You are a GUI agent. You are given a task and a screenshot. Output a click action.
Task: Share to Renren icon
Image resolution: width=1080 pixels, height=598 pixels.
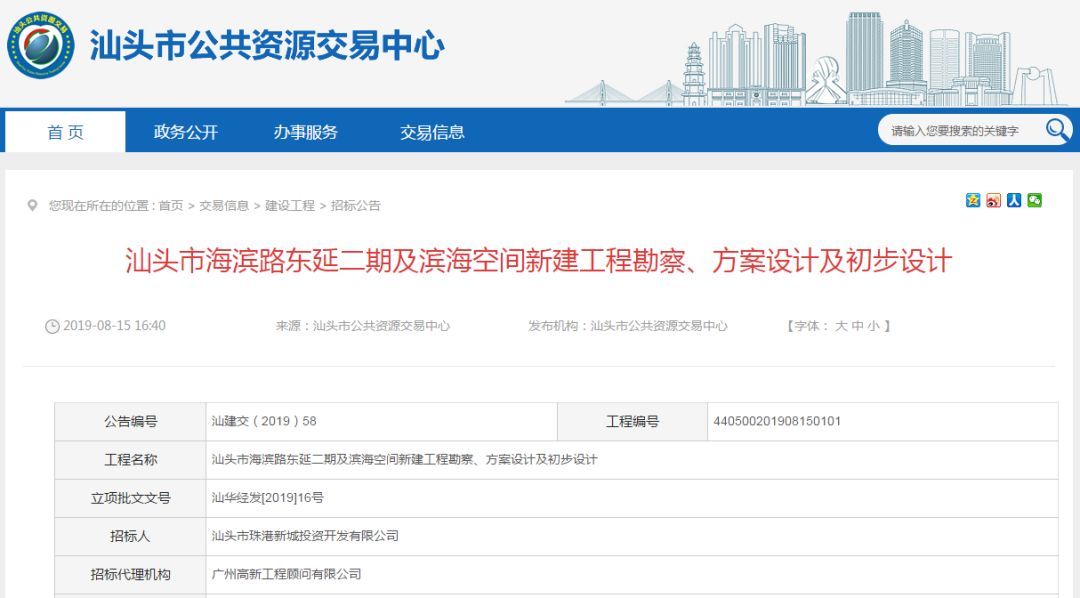[1014, 200]
